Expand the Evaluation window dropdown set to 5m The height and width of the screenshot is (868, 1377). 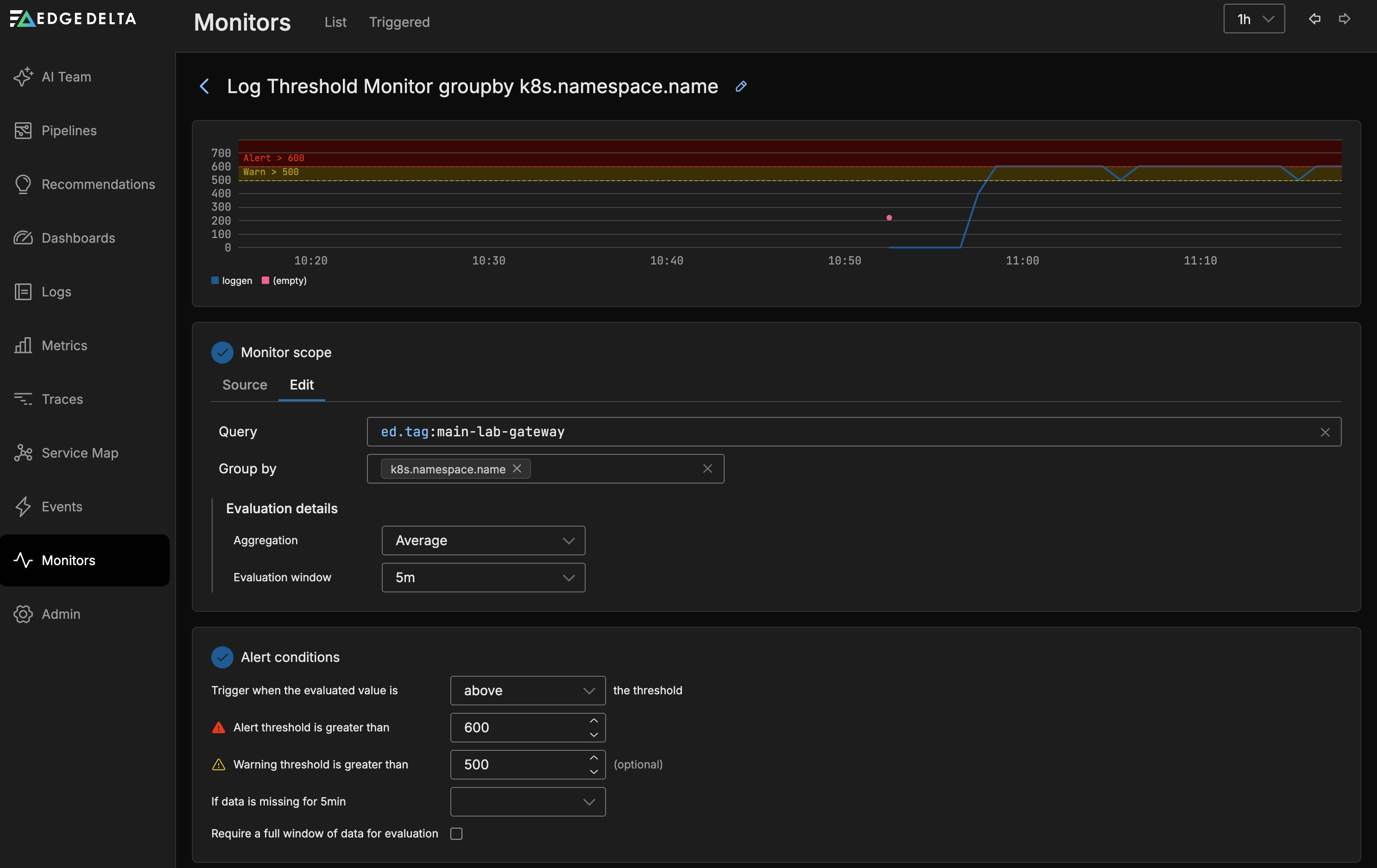click(x=483, y=578)
